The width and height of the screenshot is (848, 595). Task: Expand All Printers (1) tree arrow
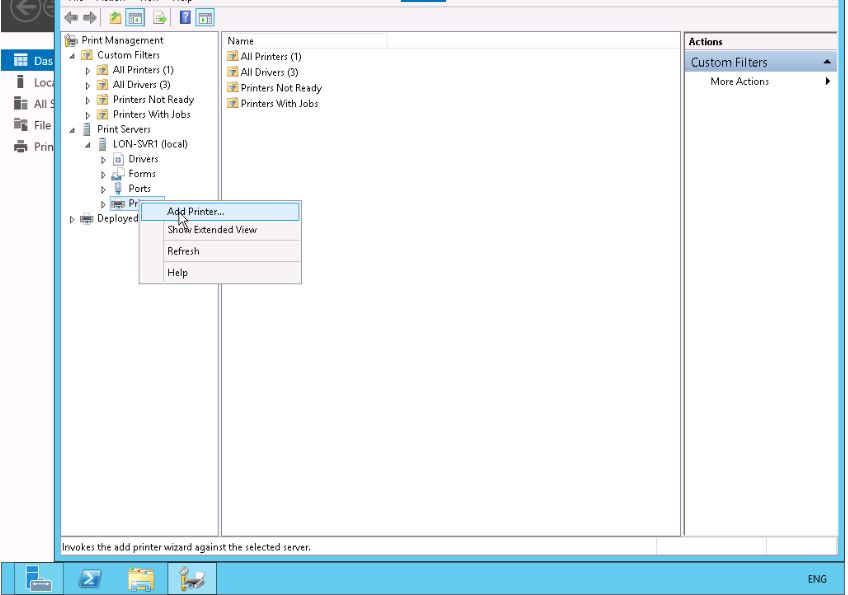88,70
